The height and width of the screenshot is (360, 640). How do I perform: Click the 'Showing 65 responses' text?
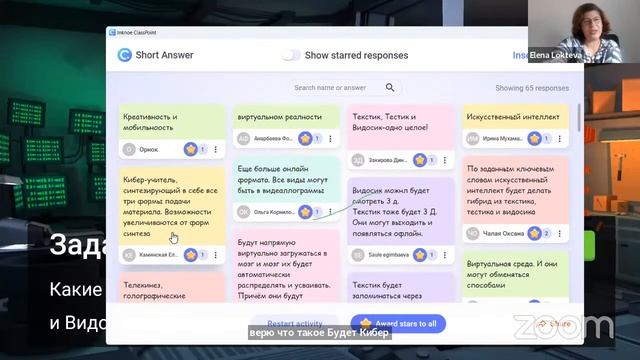click(532, 88)
